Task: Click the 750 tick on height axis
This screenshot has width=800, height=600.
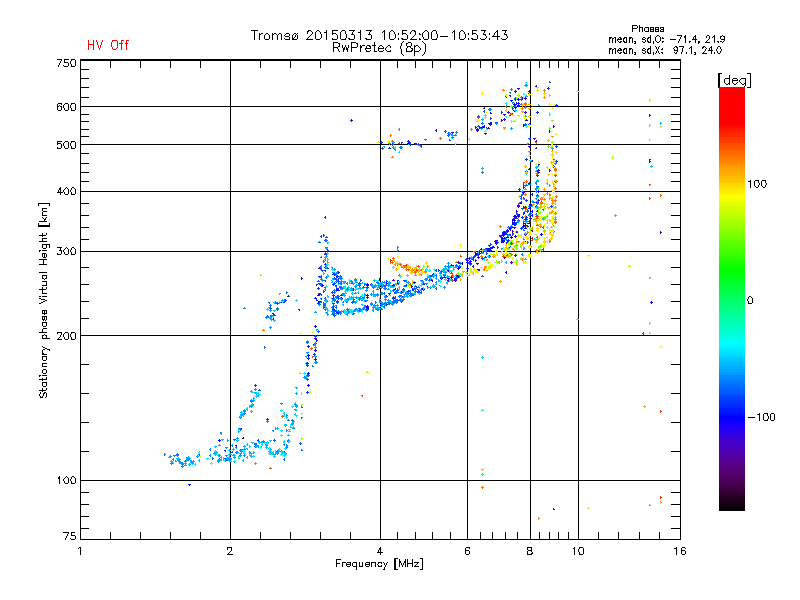Action: click(66, 62)
